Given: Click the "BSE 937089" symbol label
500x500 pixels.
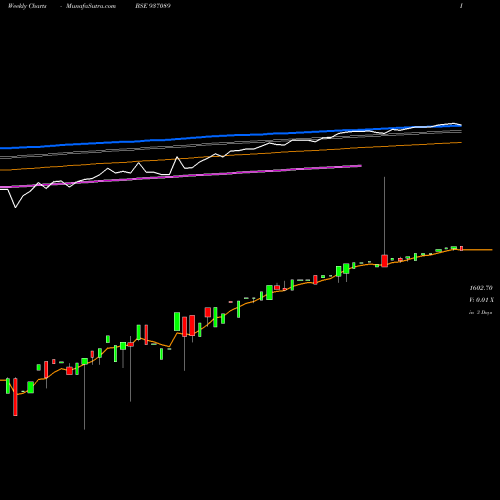Looking at the screenshot, I should point(153,6).
